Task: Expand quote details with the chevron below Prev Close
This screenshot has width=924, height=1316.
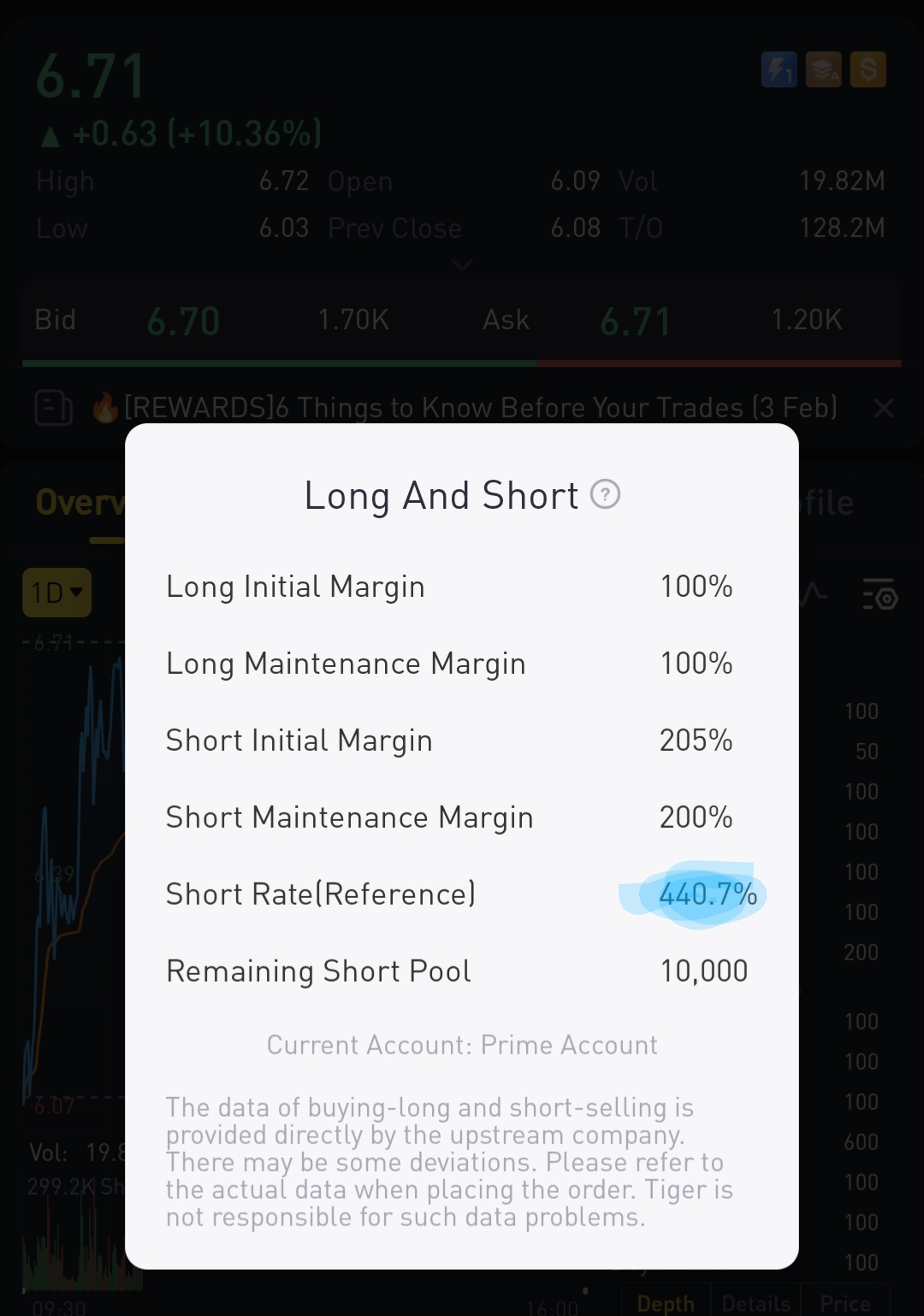Action: point(462,265)
